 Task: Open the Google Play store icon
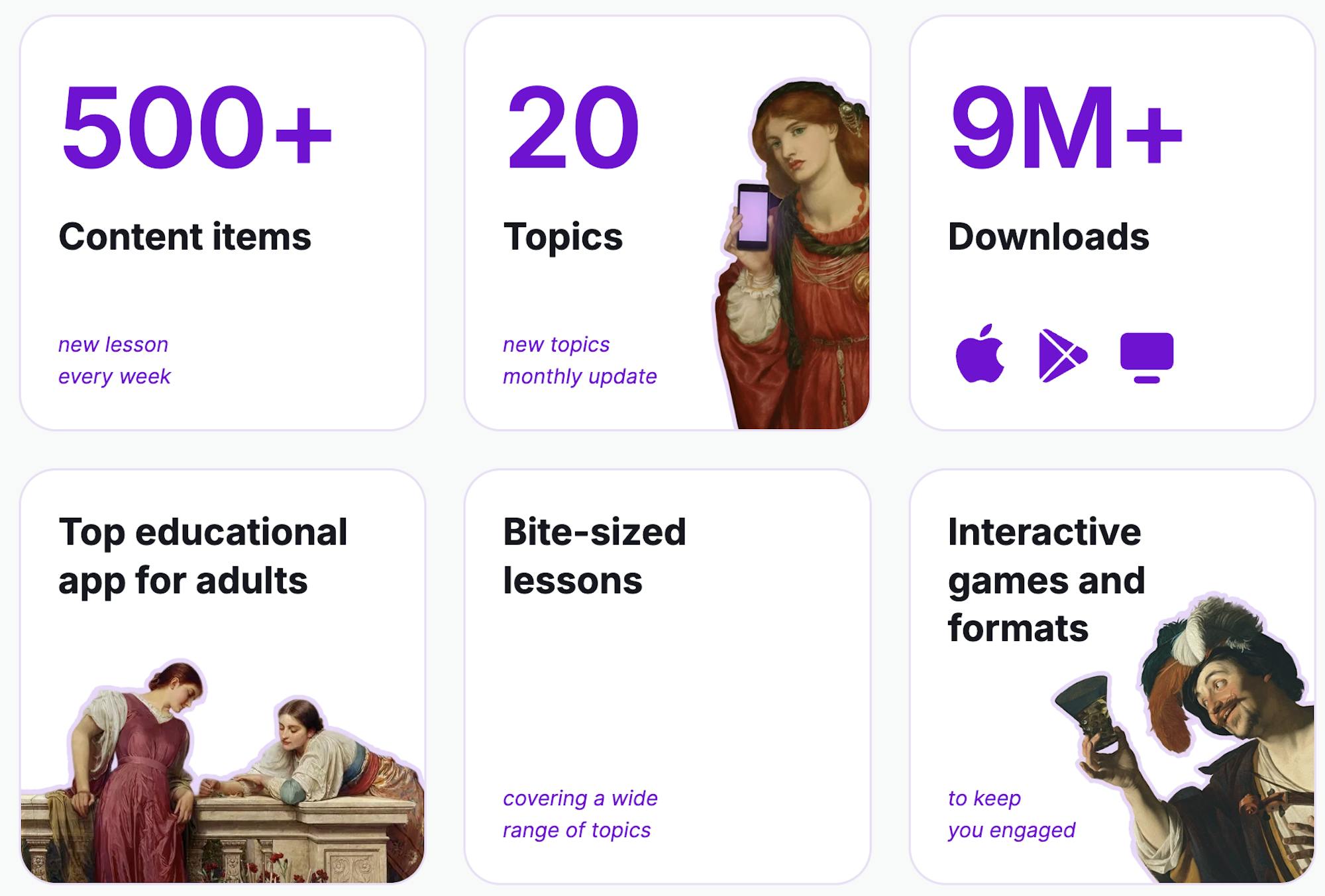click(x=1063, y=355)
